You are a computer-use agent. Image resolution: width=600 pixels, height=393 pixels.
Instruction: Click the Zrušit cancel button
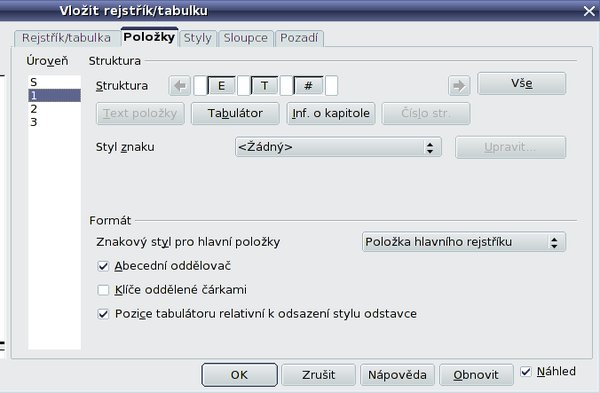point(318,375)
